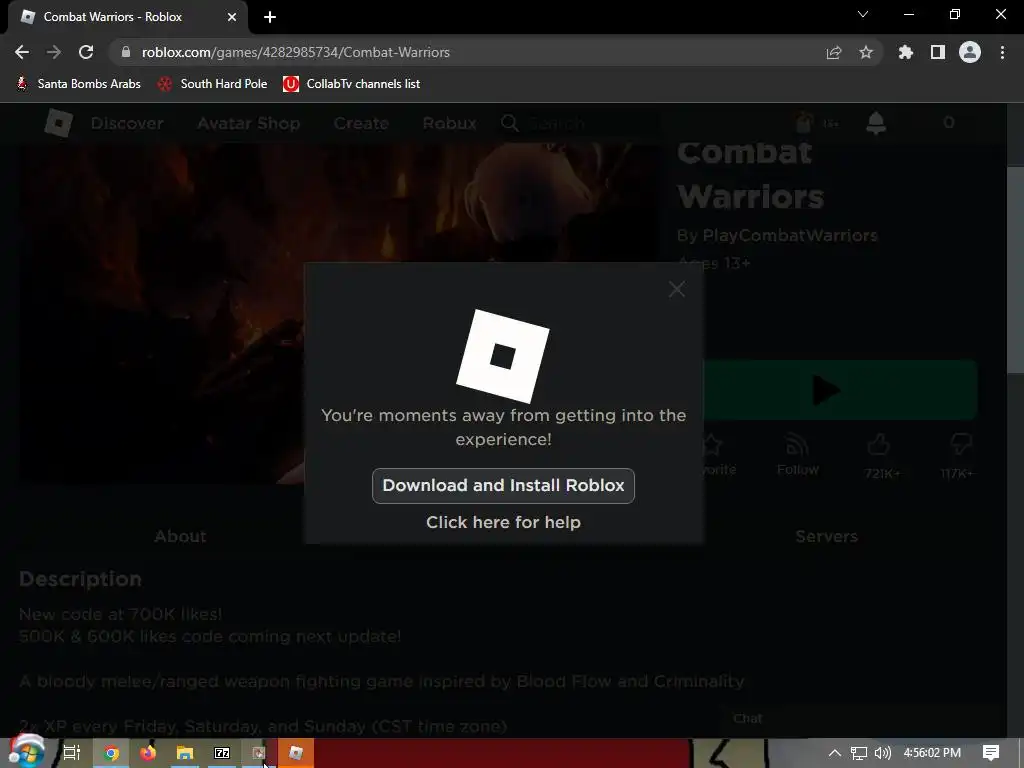
Task: Open the Create menu item
Action: point(361,123)
